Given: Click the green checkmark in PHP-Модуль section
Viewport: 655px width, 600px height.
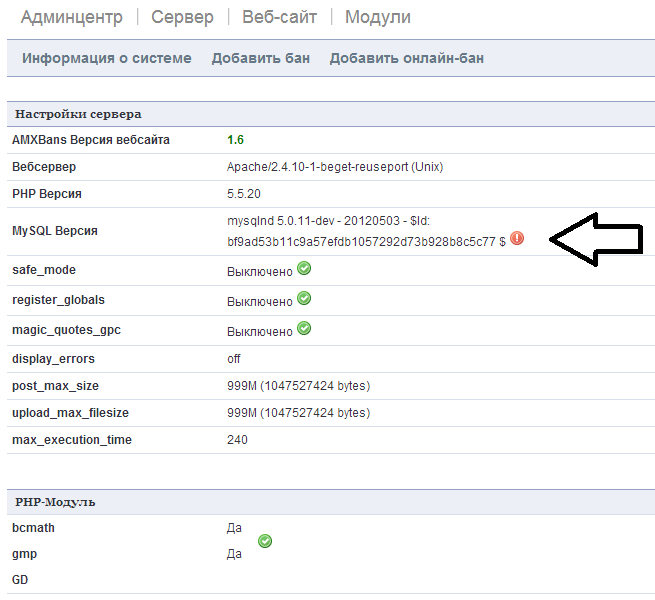Looking at the screenshot, I should point(265,541).
